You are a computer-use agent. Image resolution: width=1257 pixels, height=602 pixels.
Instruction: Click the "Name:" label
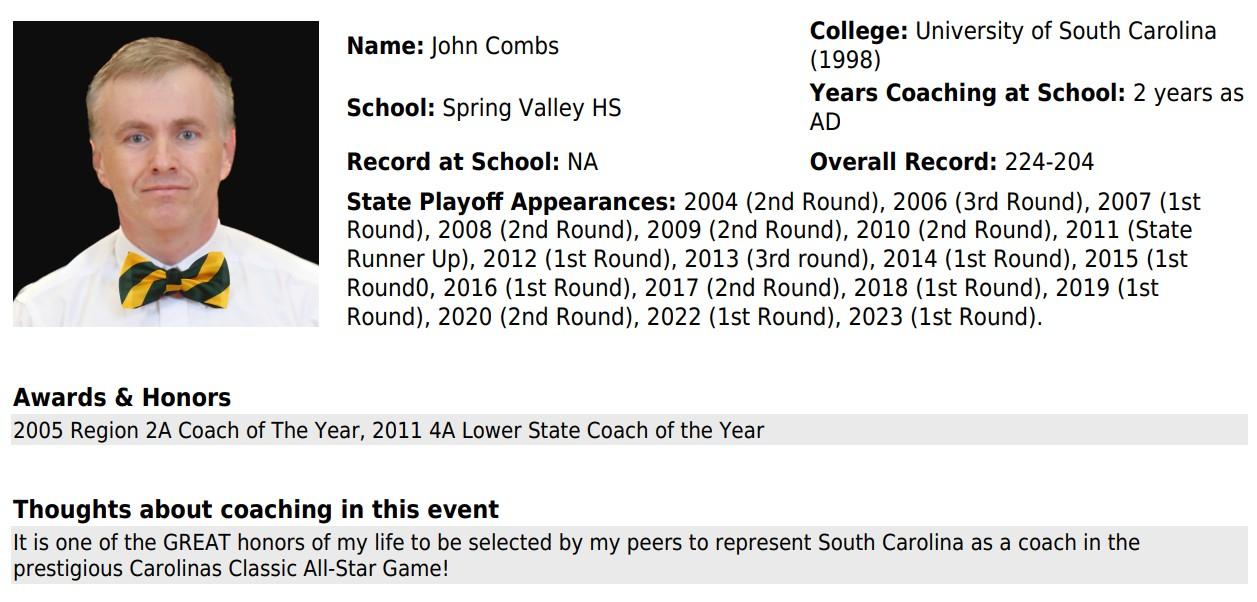tap(386, 46)
